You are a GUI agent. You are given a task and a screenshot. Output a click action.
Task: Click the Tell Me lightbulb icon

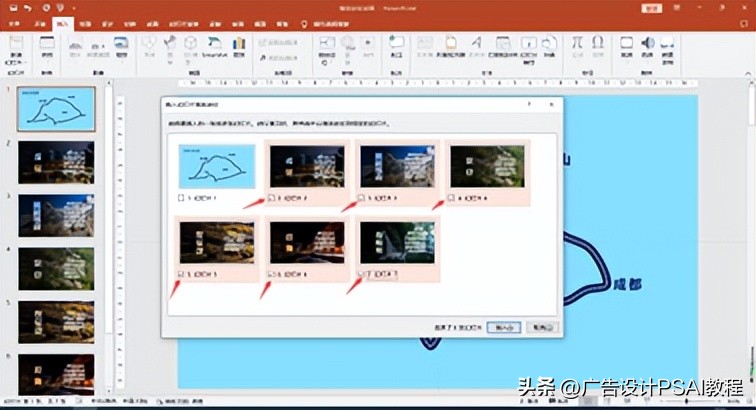pyautogui.click(x=304, y=24)
